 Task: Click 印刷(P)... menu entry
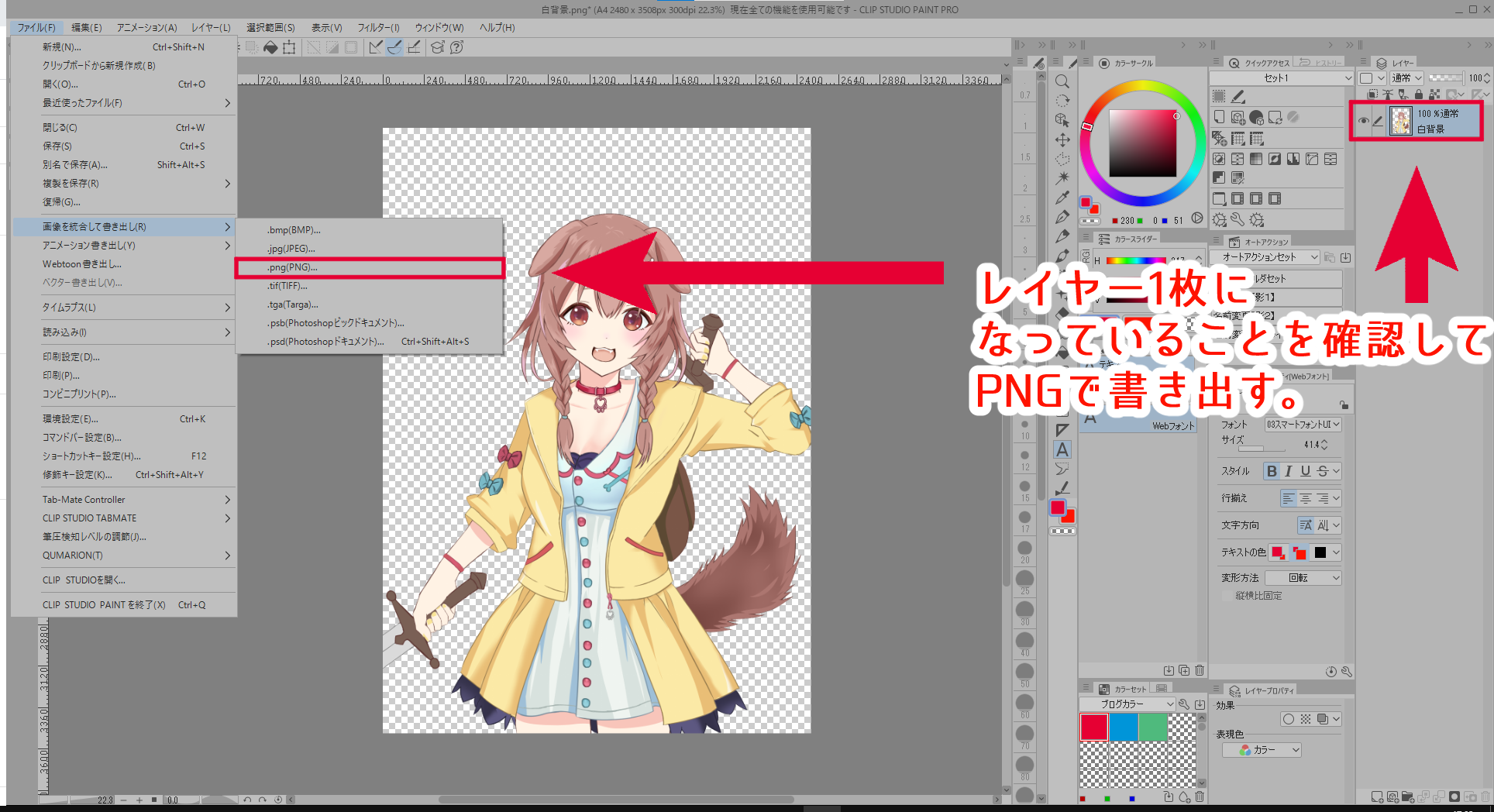124,376
